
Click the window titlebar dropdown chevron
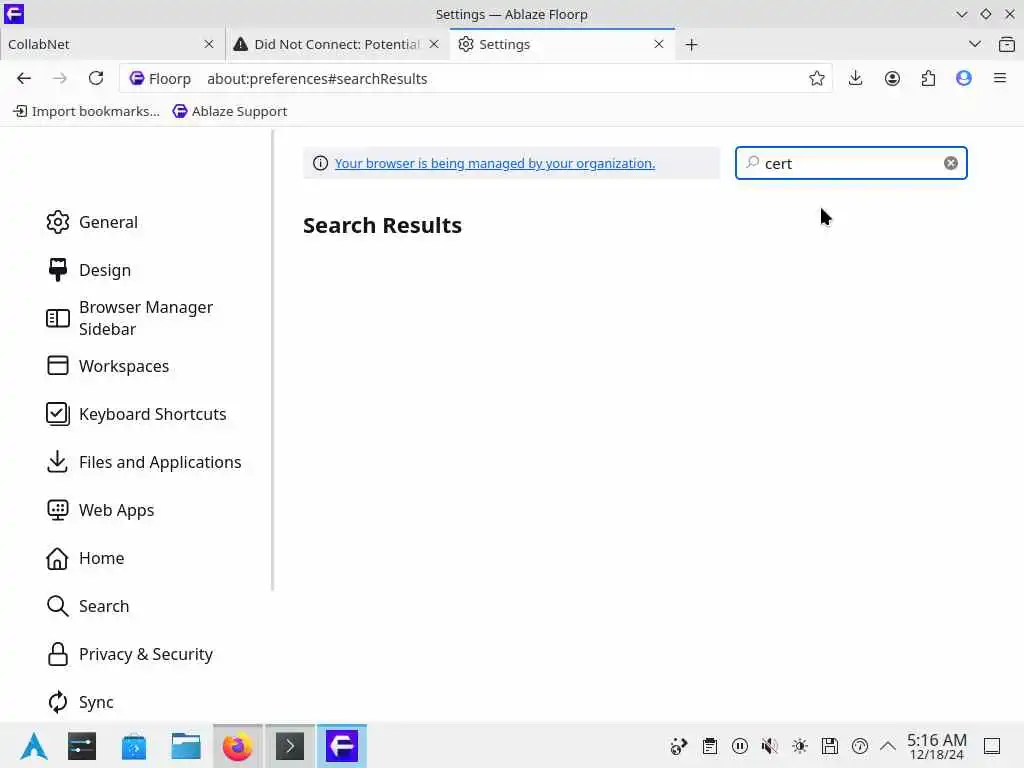click(961, 14)
